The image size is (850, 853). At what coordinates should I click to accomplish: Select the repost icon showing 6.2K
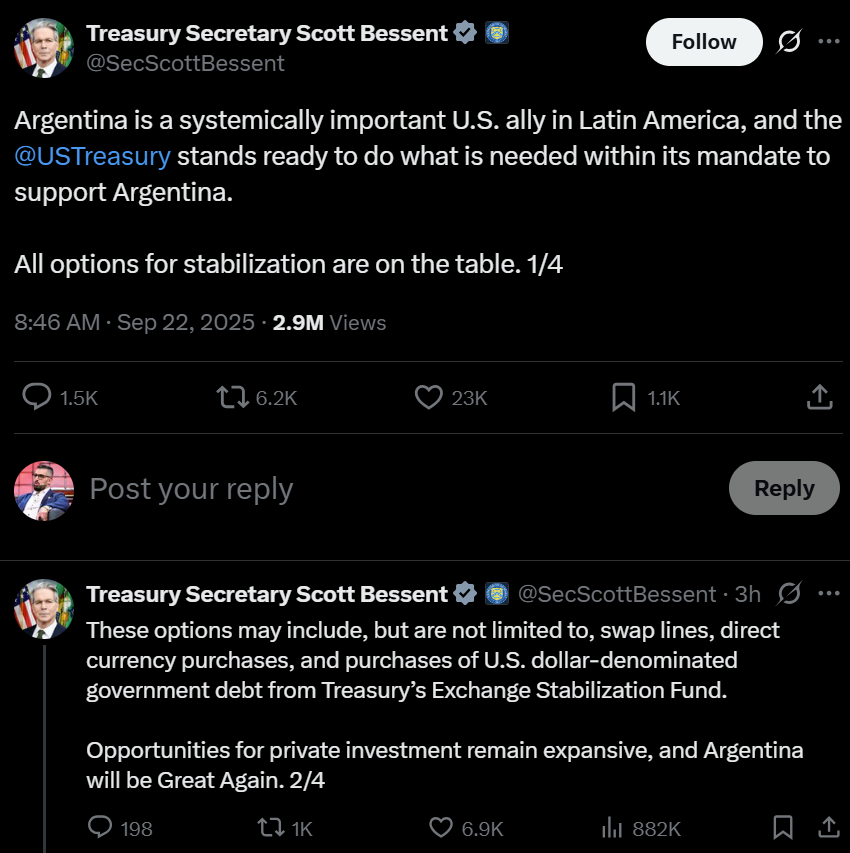click(232, 397)
